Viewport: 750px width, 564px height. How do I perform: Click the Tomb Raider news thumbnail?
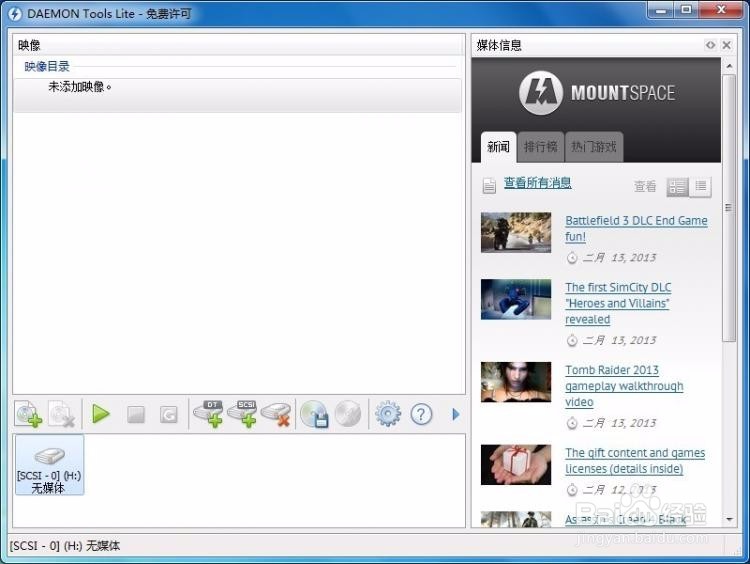coord(516,382)
